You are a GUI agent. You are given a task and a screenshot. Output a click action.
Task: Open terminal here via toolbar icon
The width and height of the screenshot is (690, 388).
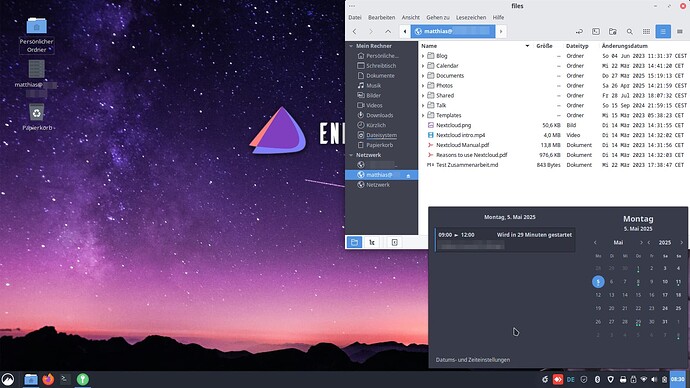pyautogui.click(x=596, y=32)
